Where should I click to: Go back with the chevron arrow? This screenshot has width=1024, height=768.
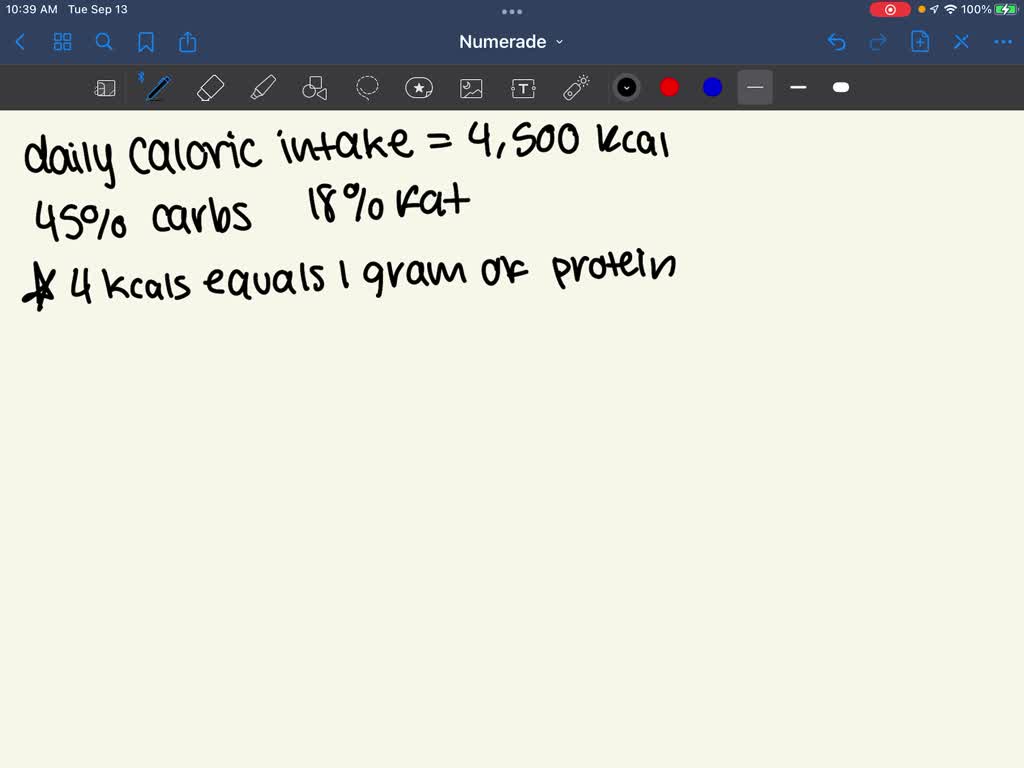(20, 42)
